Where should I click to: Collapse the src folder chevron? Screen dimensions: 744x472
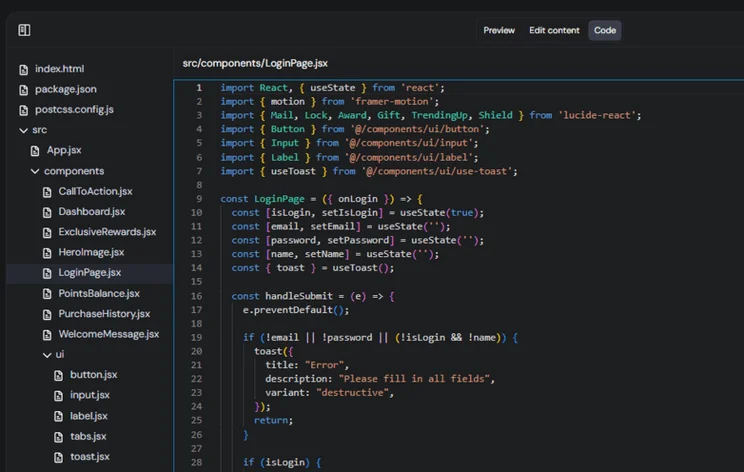[x=23, y=130]
